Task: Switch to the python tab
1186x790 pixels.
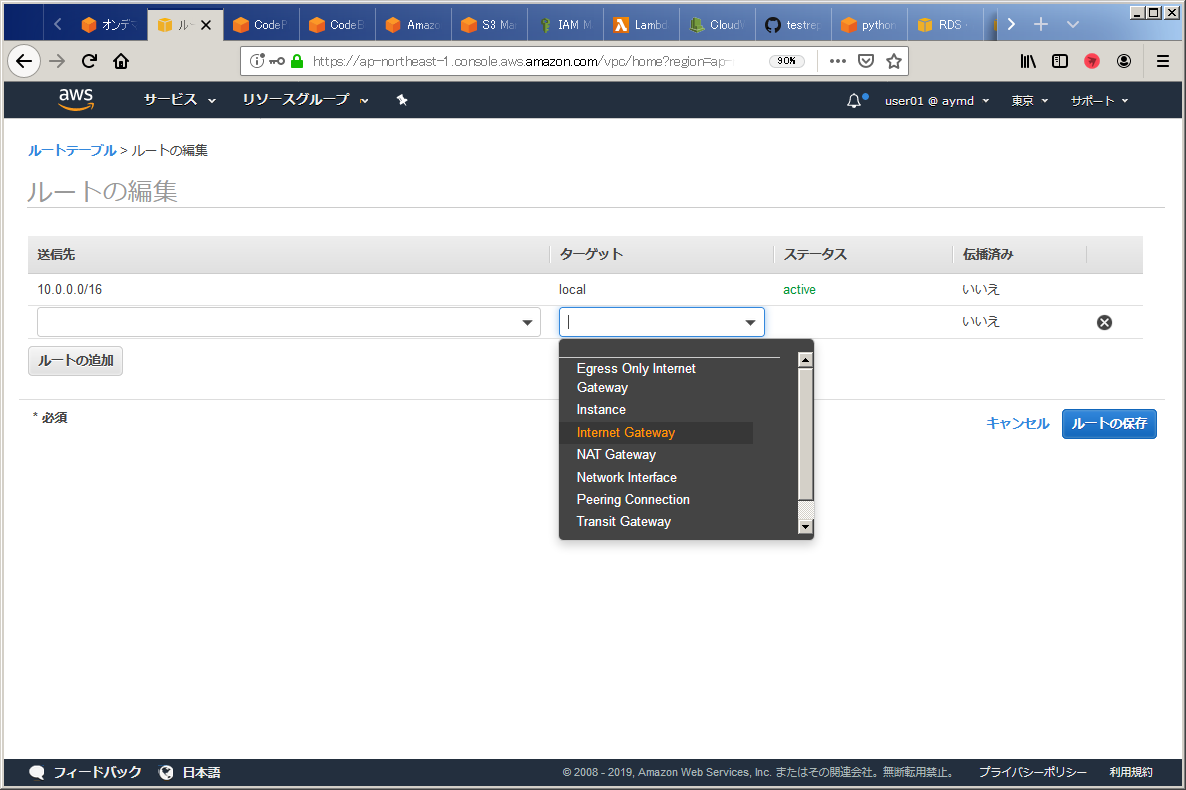Action: click(x=869, y=25)
